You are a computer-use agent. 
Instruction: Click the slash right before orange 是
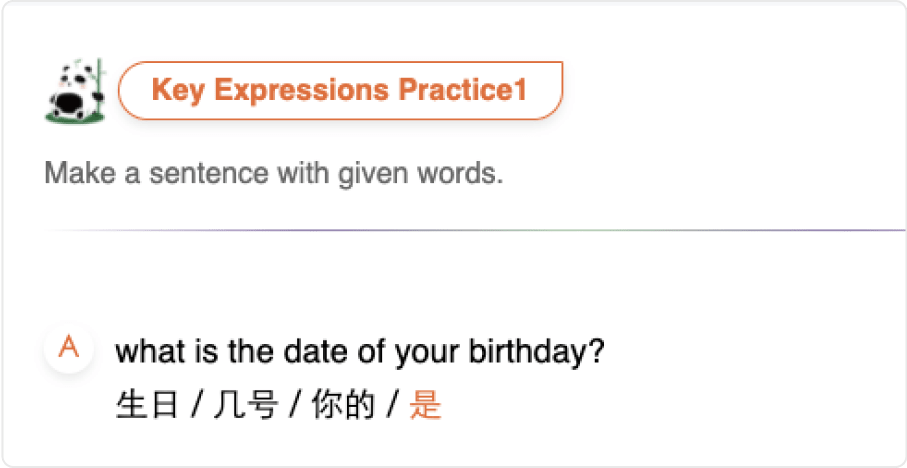pos(393,406)
